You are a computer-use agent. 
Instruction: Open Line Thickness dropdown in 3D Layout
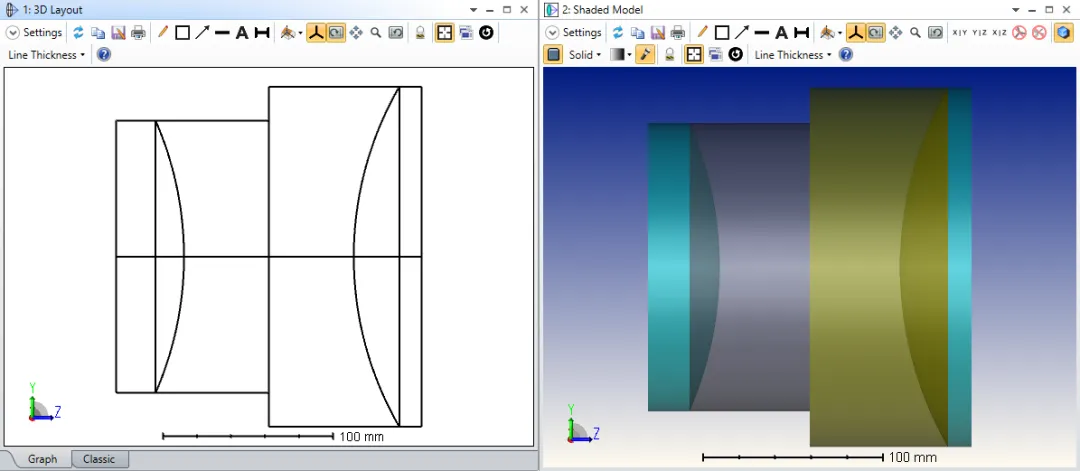(x=46, y=55)
